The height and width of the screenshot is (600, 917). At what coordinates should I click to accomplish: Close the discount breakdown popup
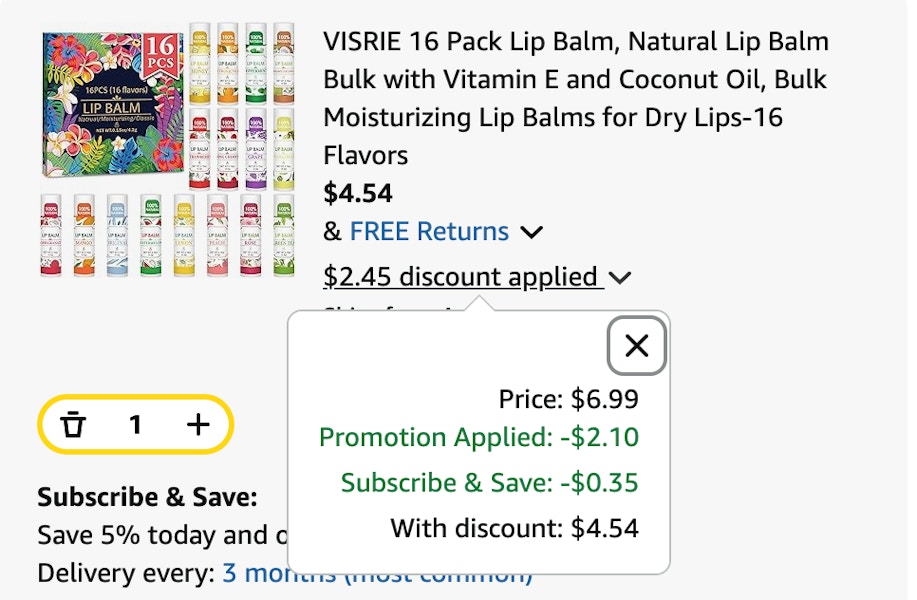(x=637, y=346)
